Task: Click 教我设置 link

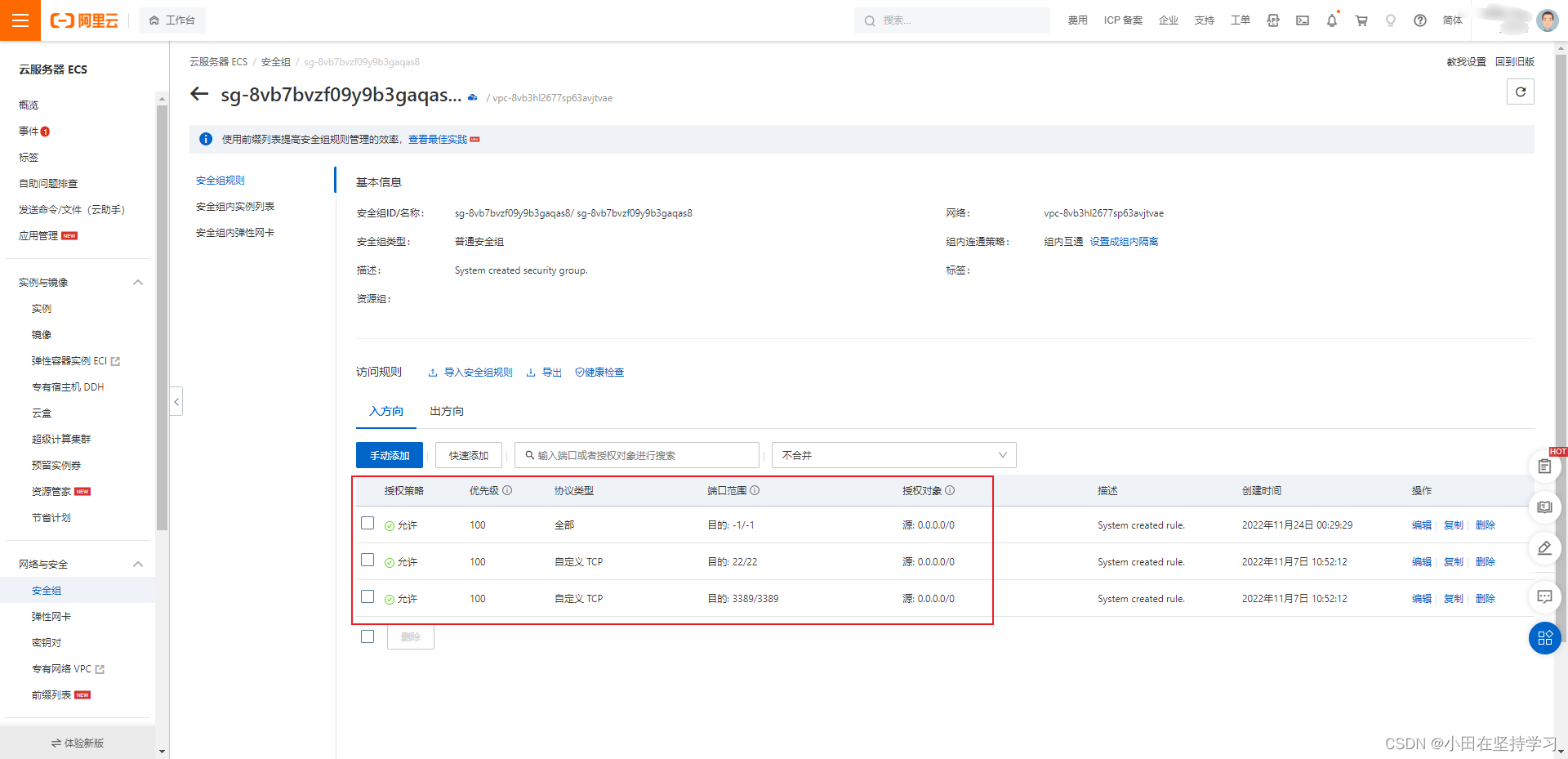Action: coord(1466,62)
